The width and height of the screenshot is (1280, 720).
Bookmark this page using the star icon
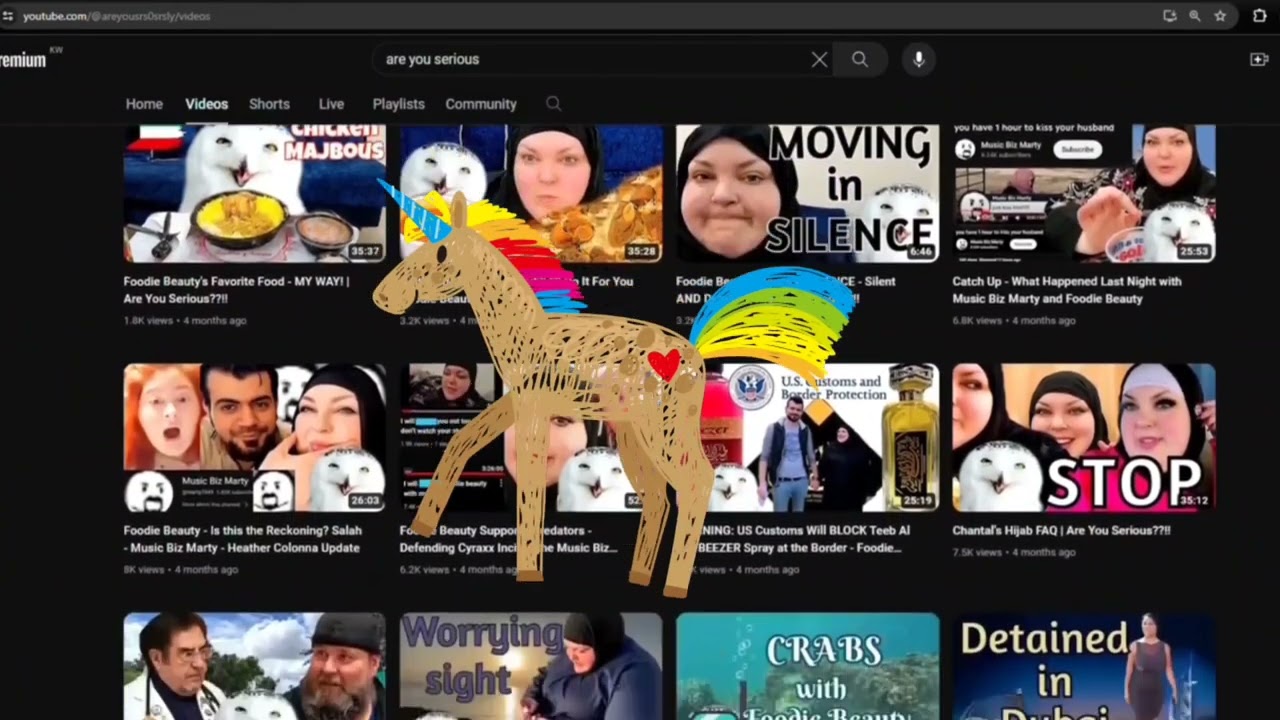(1220, 16)
